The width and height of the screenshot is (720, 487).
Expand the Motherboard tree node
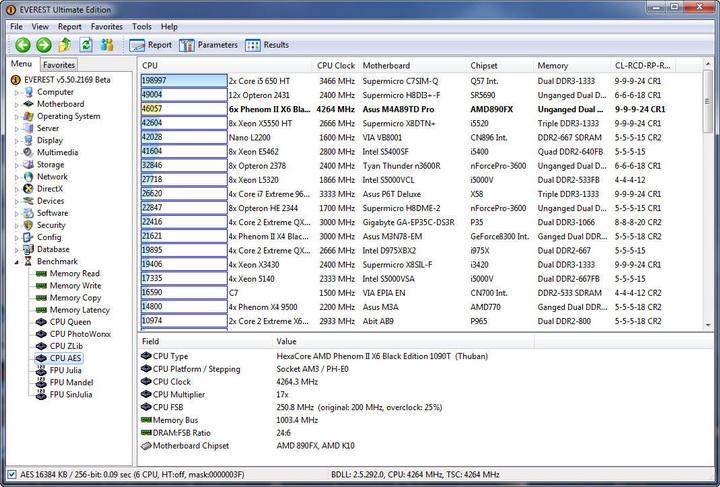point(17,104)
